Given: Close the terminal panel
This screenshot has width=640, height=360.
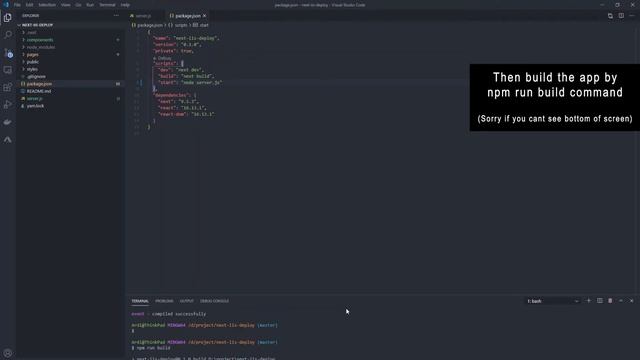Looking at the screenshot, I should 631,301.
